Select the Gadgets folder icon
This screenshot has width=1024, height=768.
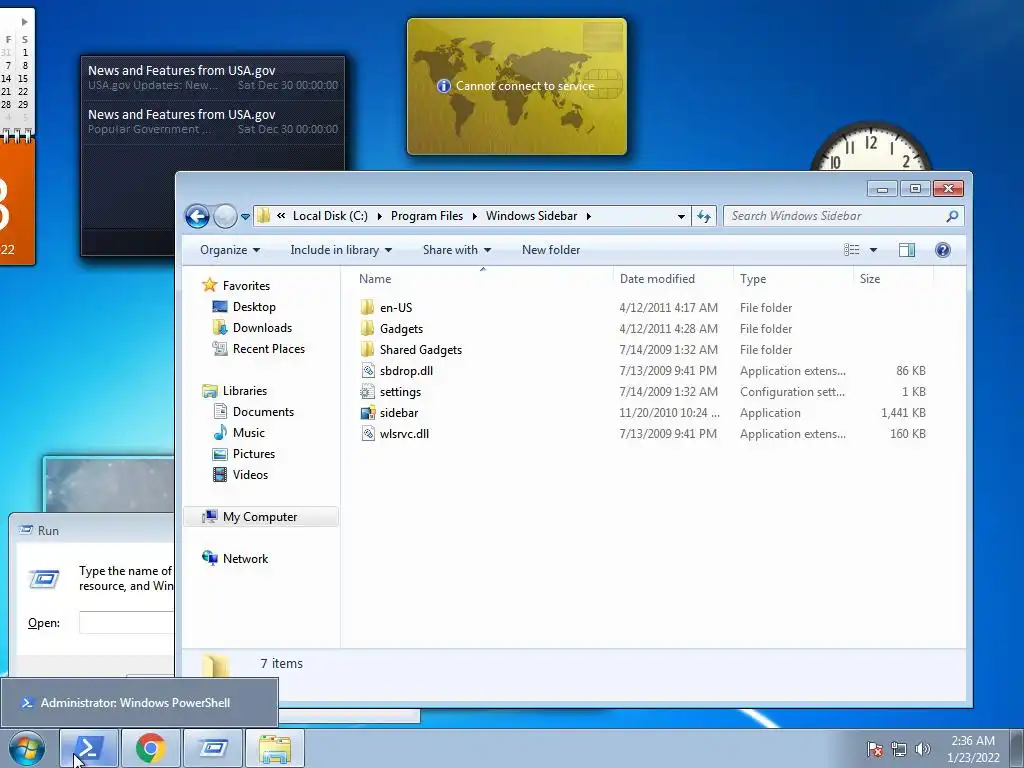tap(368, 328)
